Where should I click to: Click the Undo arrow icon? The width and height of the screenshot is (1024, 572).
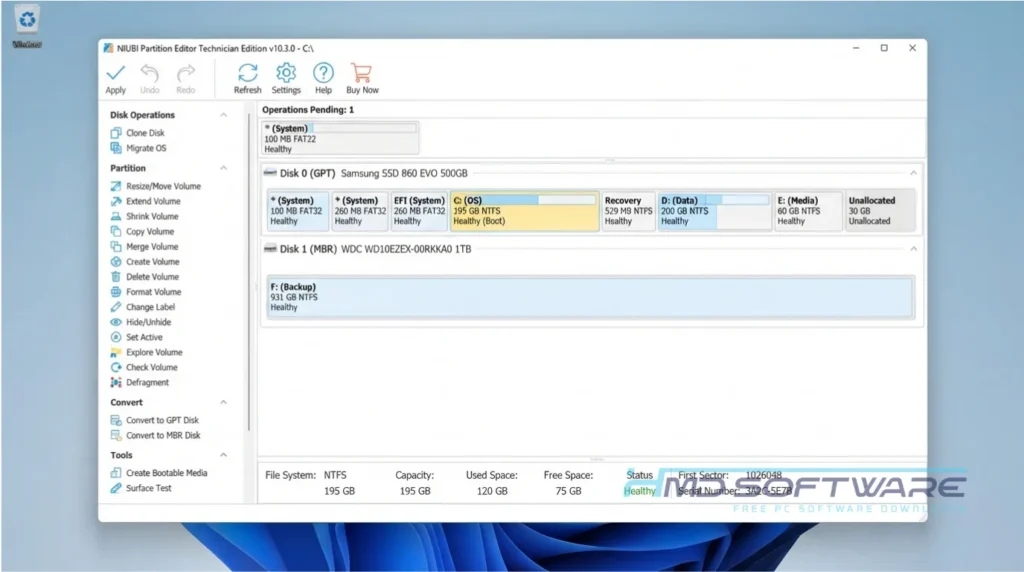point(150,72)
